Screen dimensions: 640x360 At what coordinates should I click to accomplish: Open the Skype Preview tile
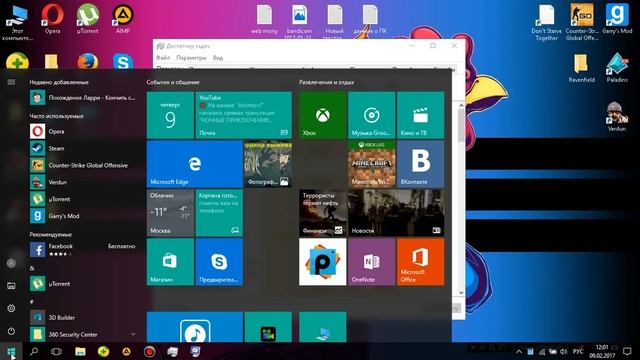click(219, 262)
